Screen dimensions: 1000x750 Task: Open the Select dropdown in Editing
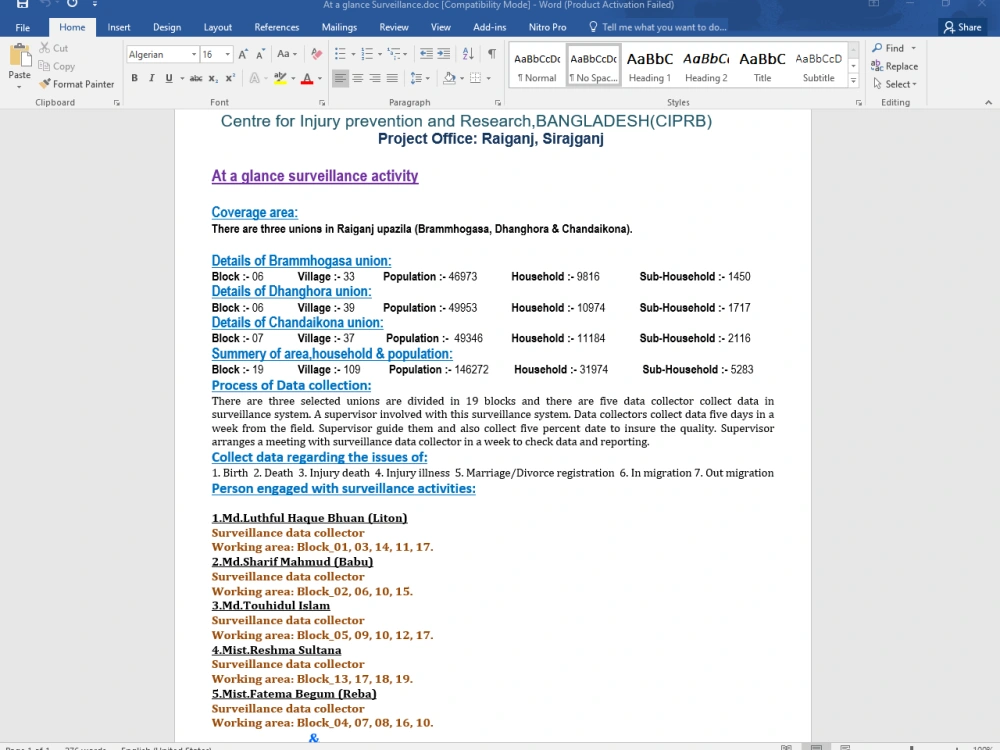[895, 84]
